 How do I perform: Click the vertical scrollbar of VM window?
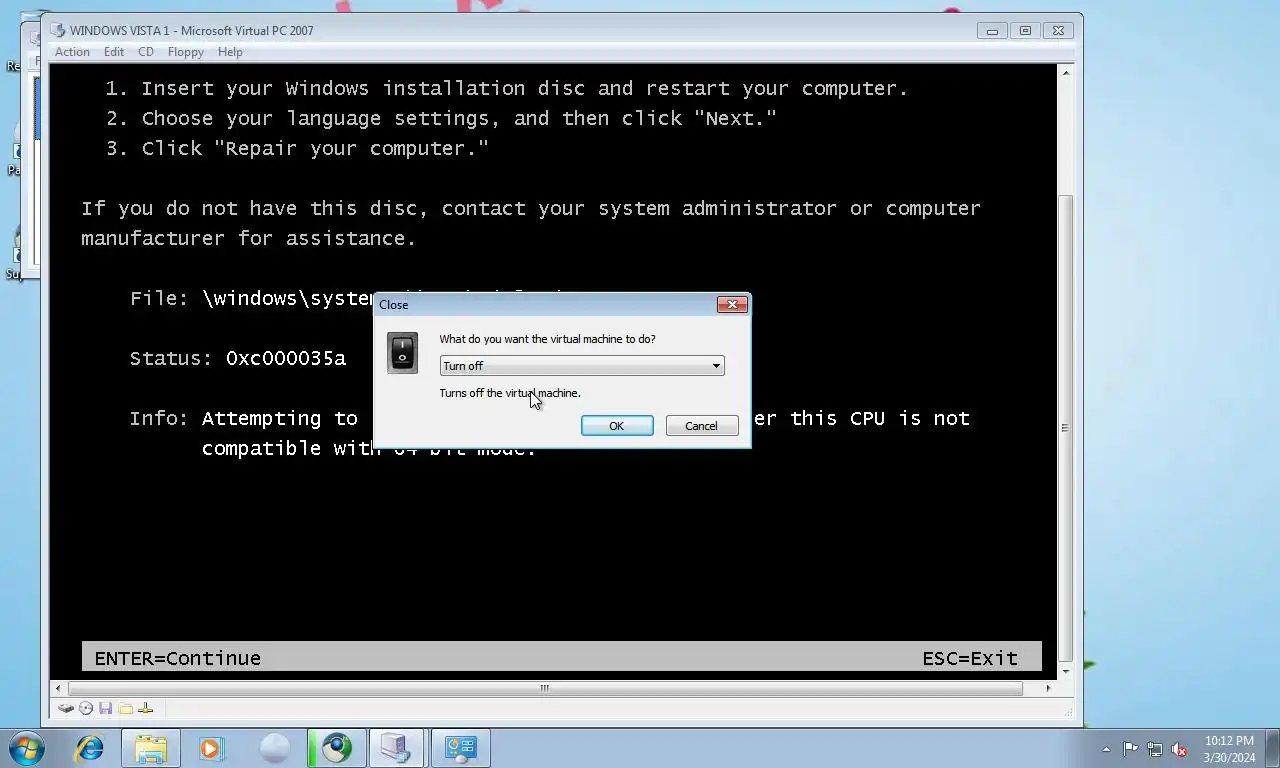point(1065,428)
